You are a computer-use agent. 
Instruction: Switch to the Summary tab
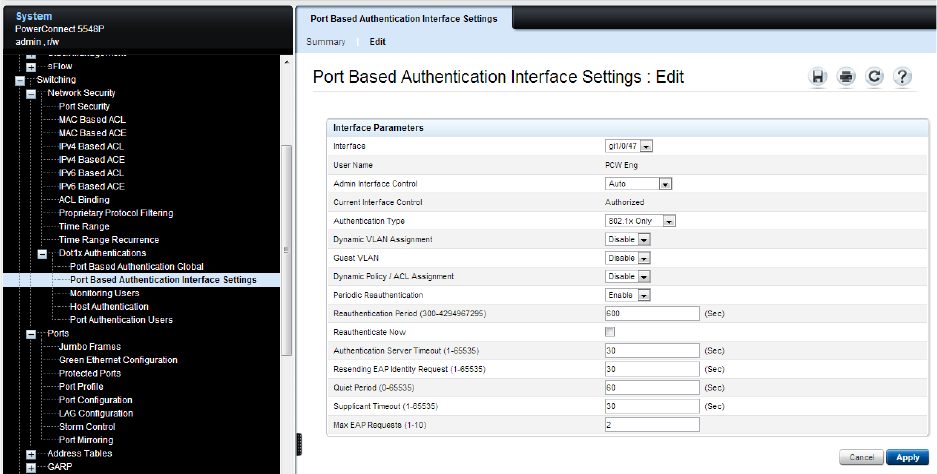pos(325,42)
